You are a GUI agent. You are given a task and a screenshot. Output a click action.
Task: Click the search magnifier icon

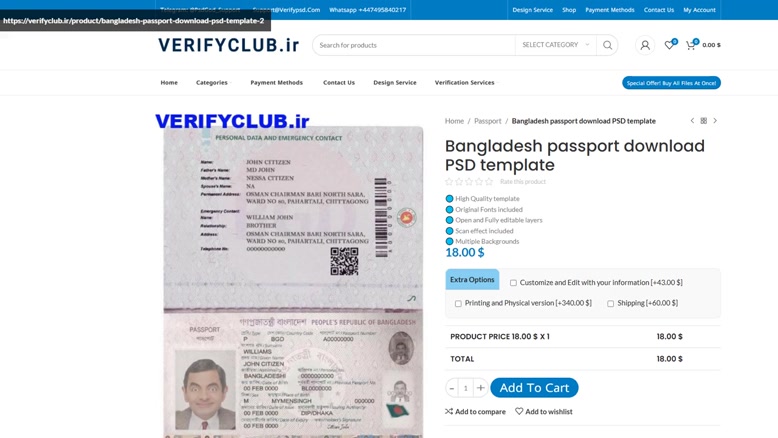tap(607, 45)
